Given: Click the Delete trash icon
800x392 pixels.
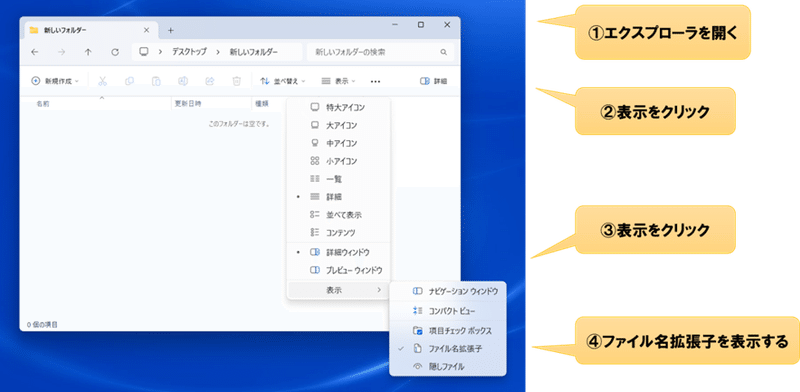Looking at the screenshot, I should tap(236, 81).
